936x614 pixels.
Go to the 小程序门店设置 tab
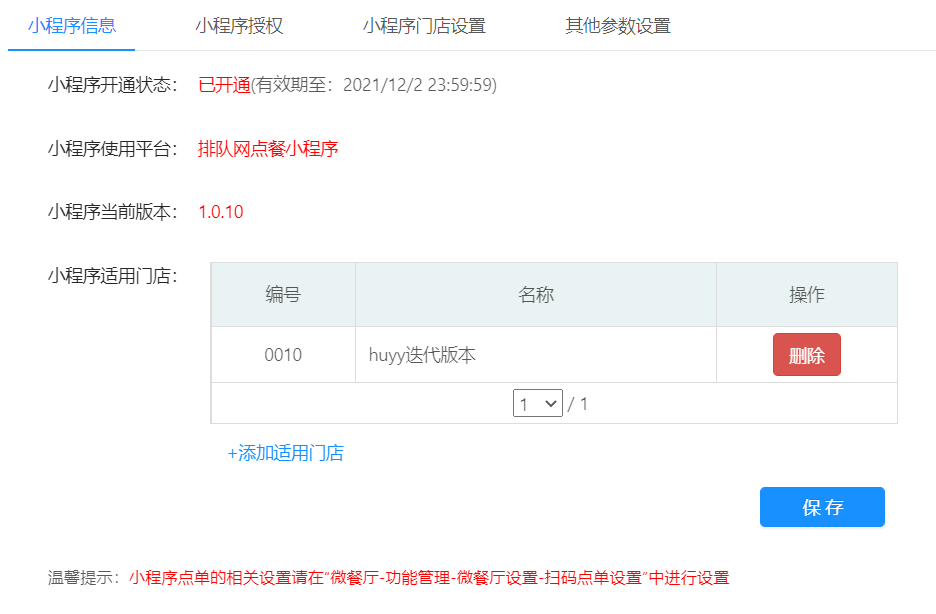pyautogui.click(x=424, y=26)
